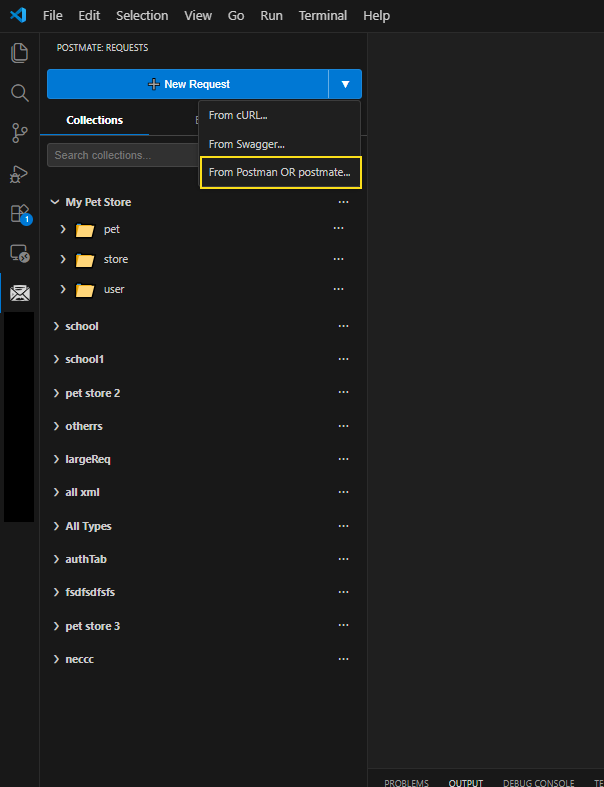The image size is (604, 787).
Task: Expand the store folder chevron
Action: click(63, 259)
